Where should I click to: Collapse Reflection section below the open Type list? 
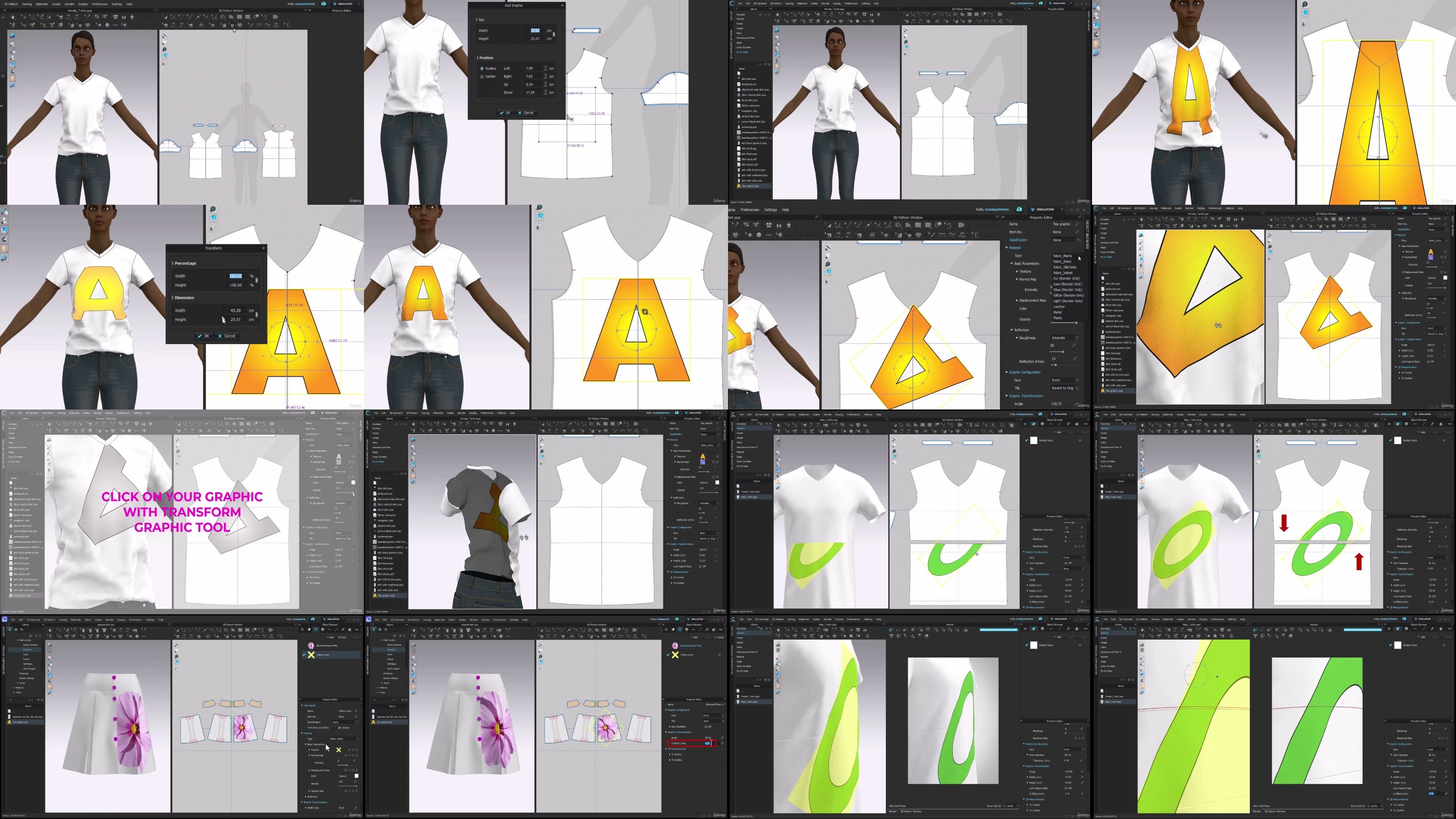(1012, 329)
